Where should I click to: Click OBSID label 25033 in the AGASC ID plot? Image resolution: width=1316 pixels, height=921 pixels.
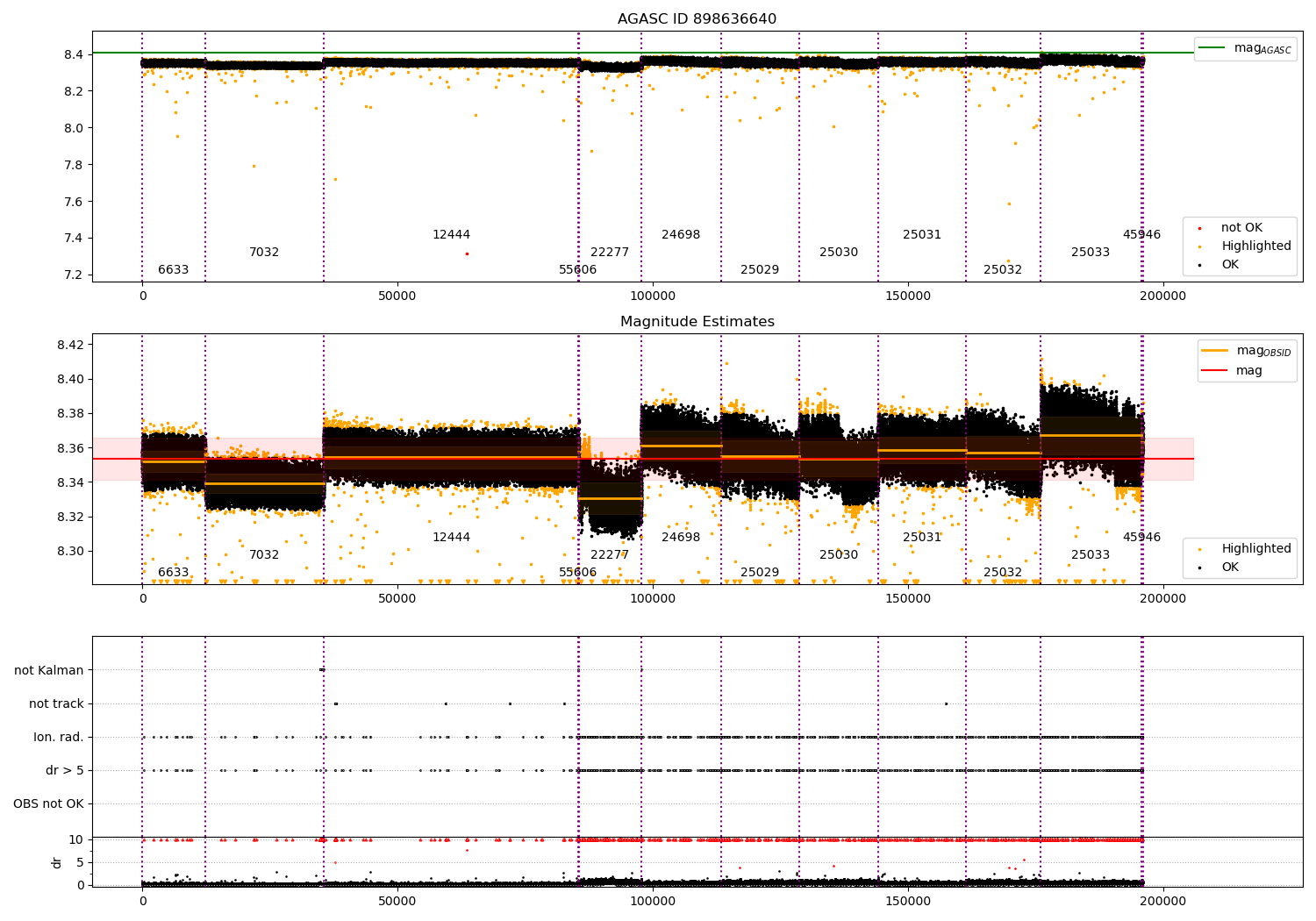click(1091, 253)
